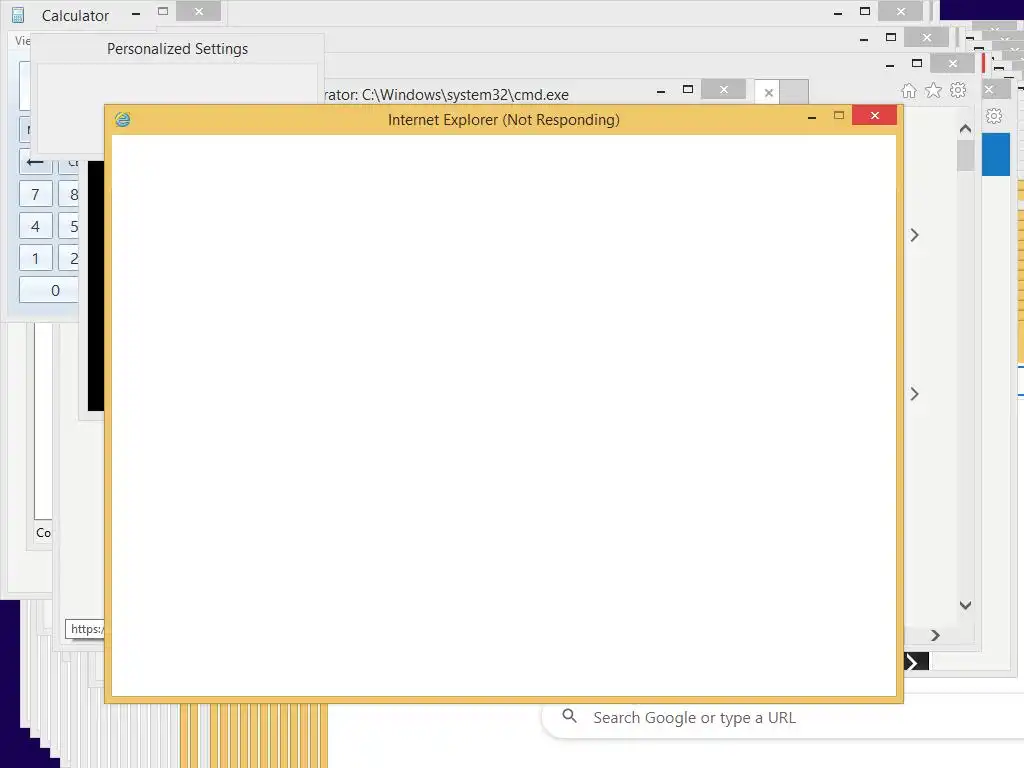
Task: Close the cmd.exe window
Action: click(724, 89)
